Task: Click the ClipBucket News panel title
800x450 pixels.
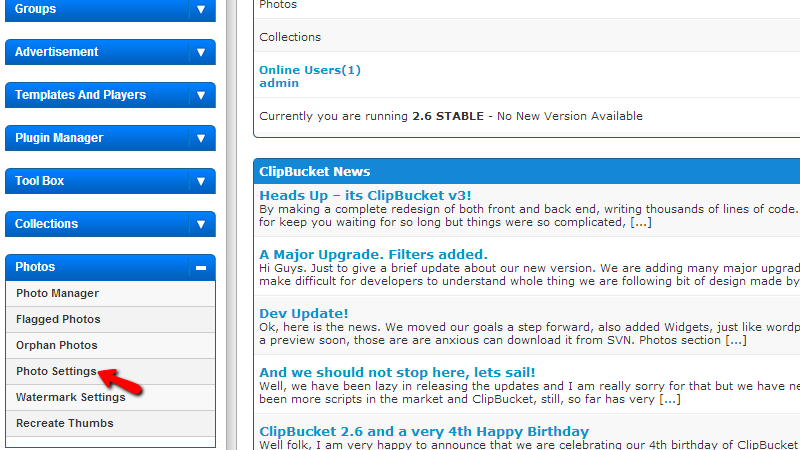Action: tap(314, 171)
